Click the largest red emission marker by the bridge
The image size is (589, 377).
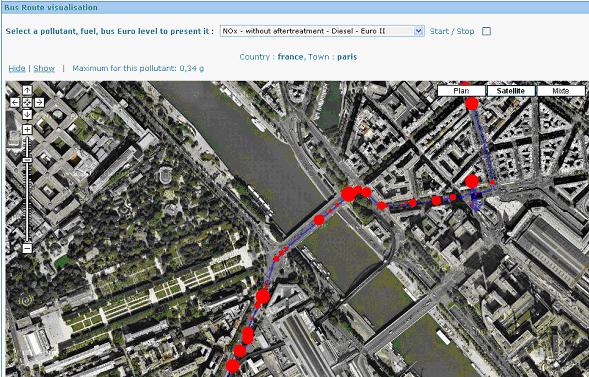click(348, 194)
